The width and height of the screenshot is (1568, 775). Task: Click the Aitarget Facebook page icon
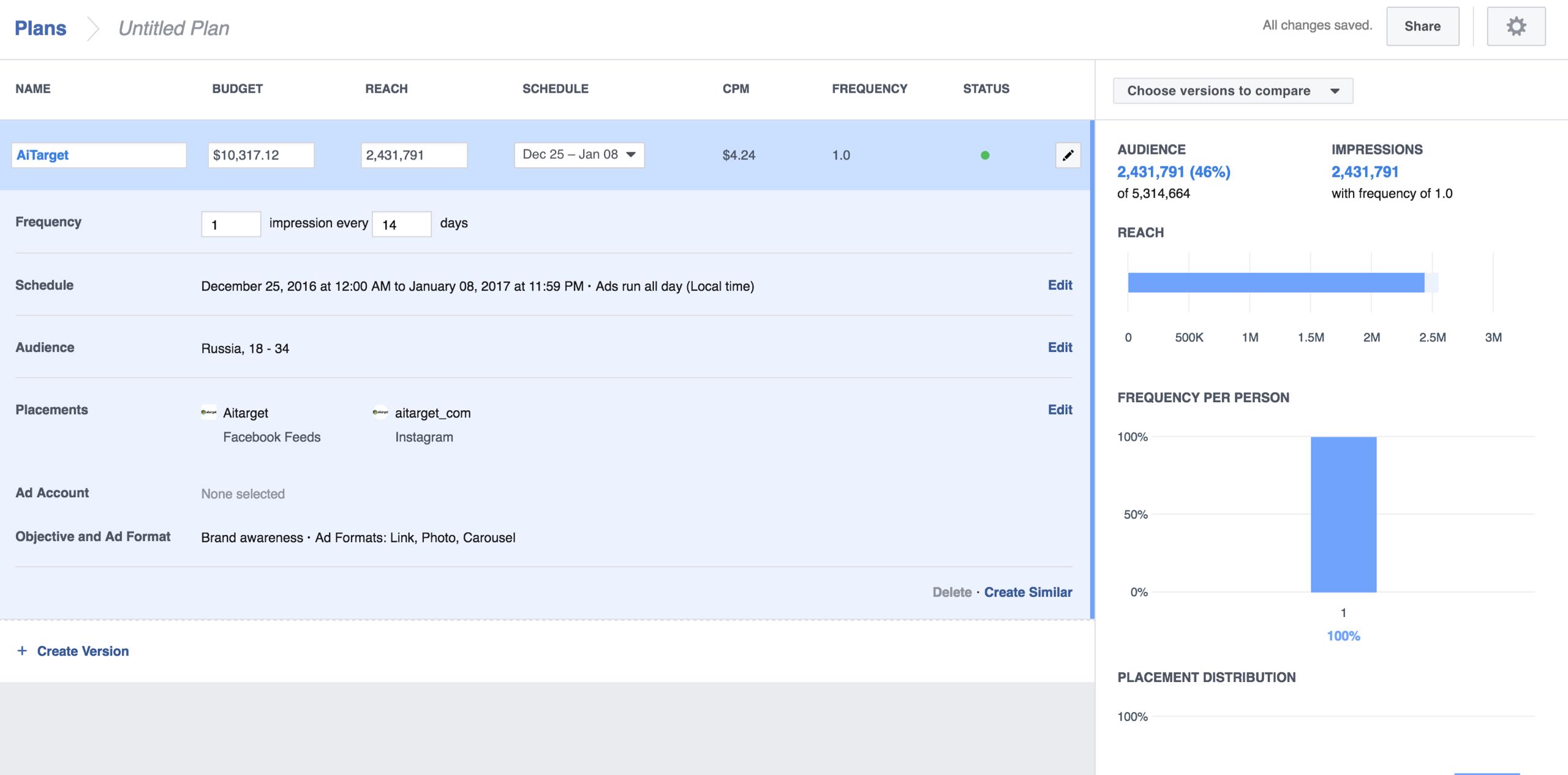[209, 413]
